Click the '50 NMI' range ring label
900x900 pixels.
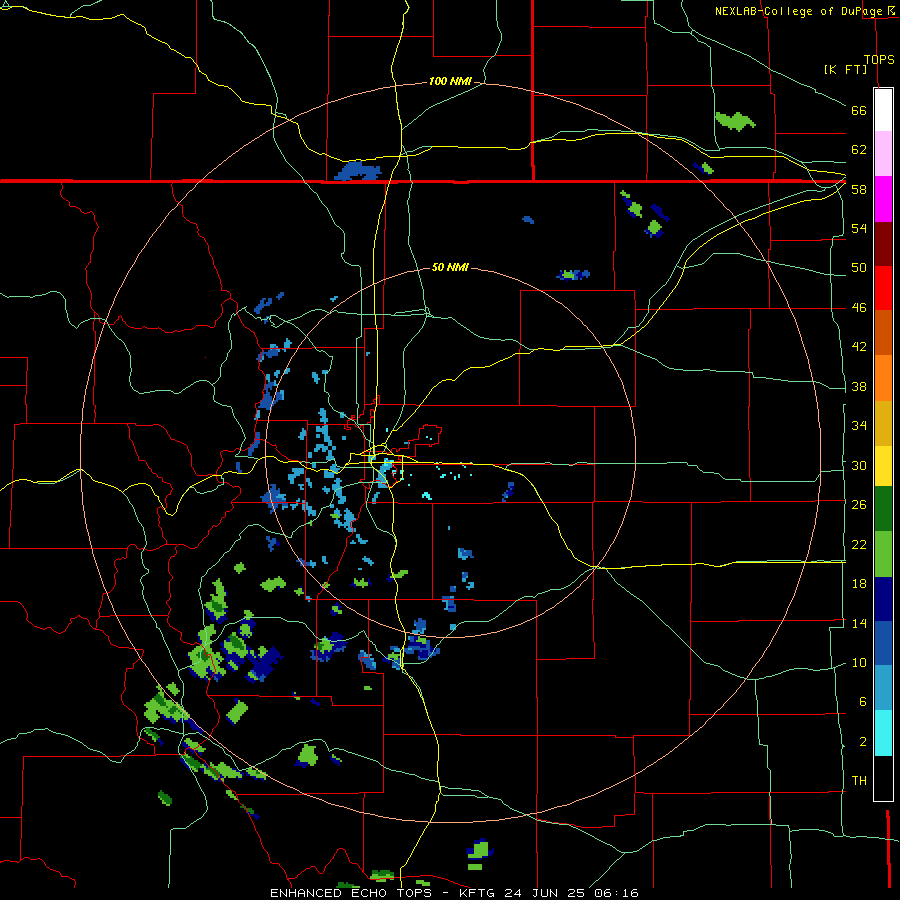450,267
